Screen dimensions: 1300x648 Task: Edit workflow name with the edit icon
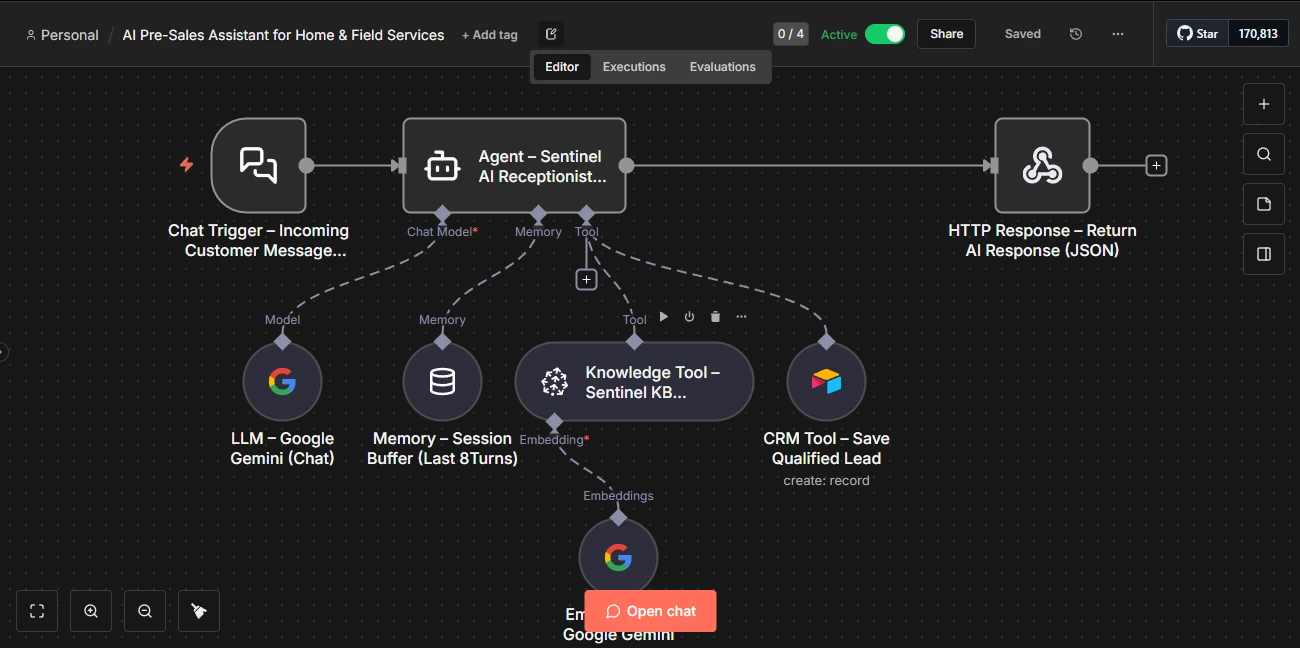point(550,32)
